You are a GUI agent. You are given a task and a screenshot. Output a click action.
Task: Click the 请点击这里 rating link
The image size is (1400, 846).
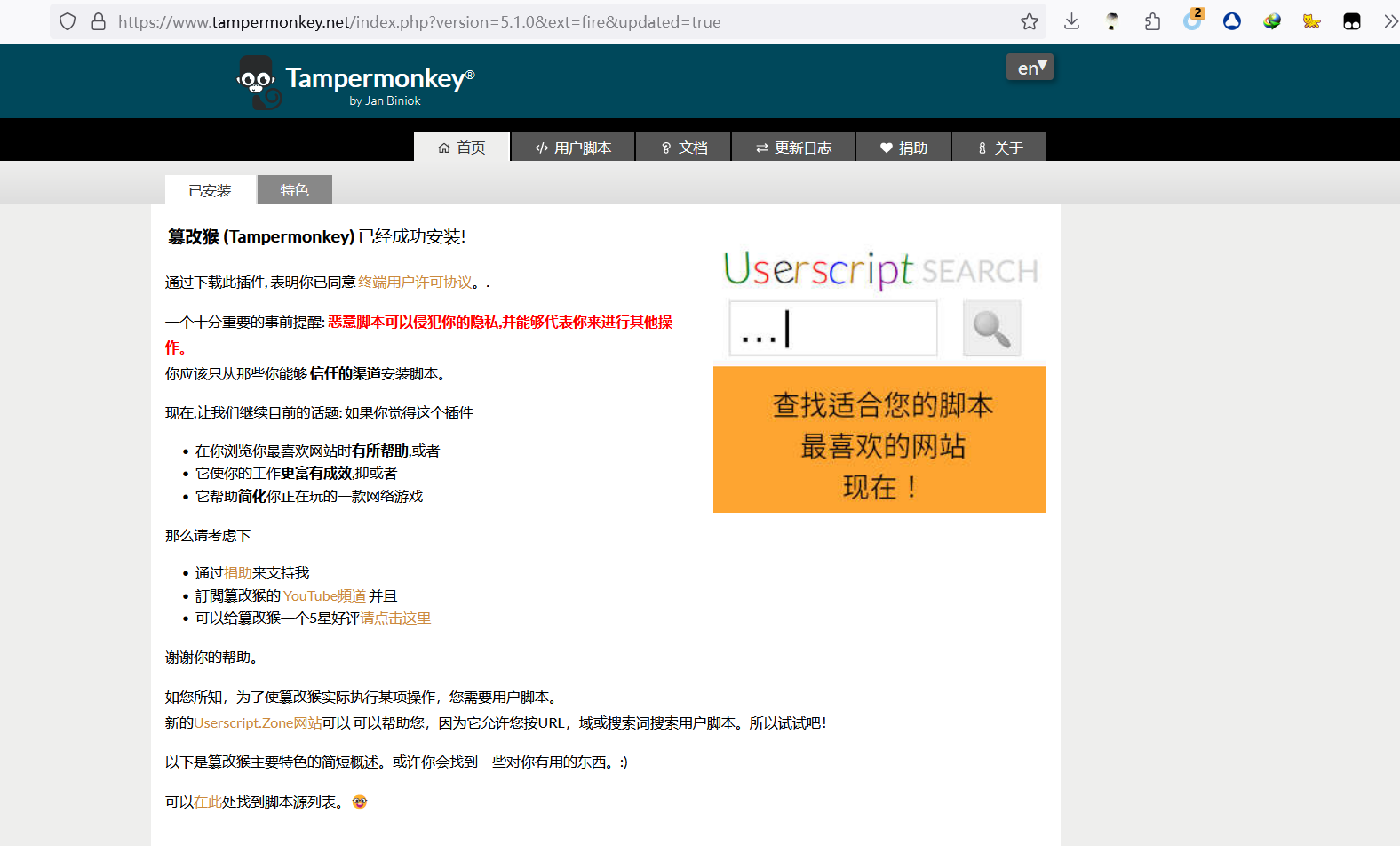[395, 618]
